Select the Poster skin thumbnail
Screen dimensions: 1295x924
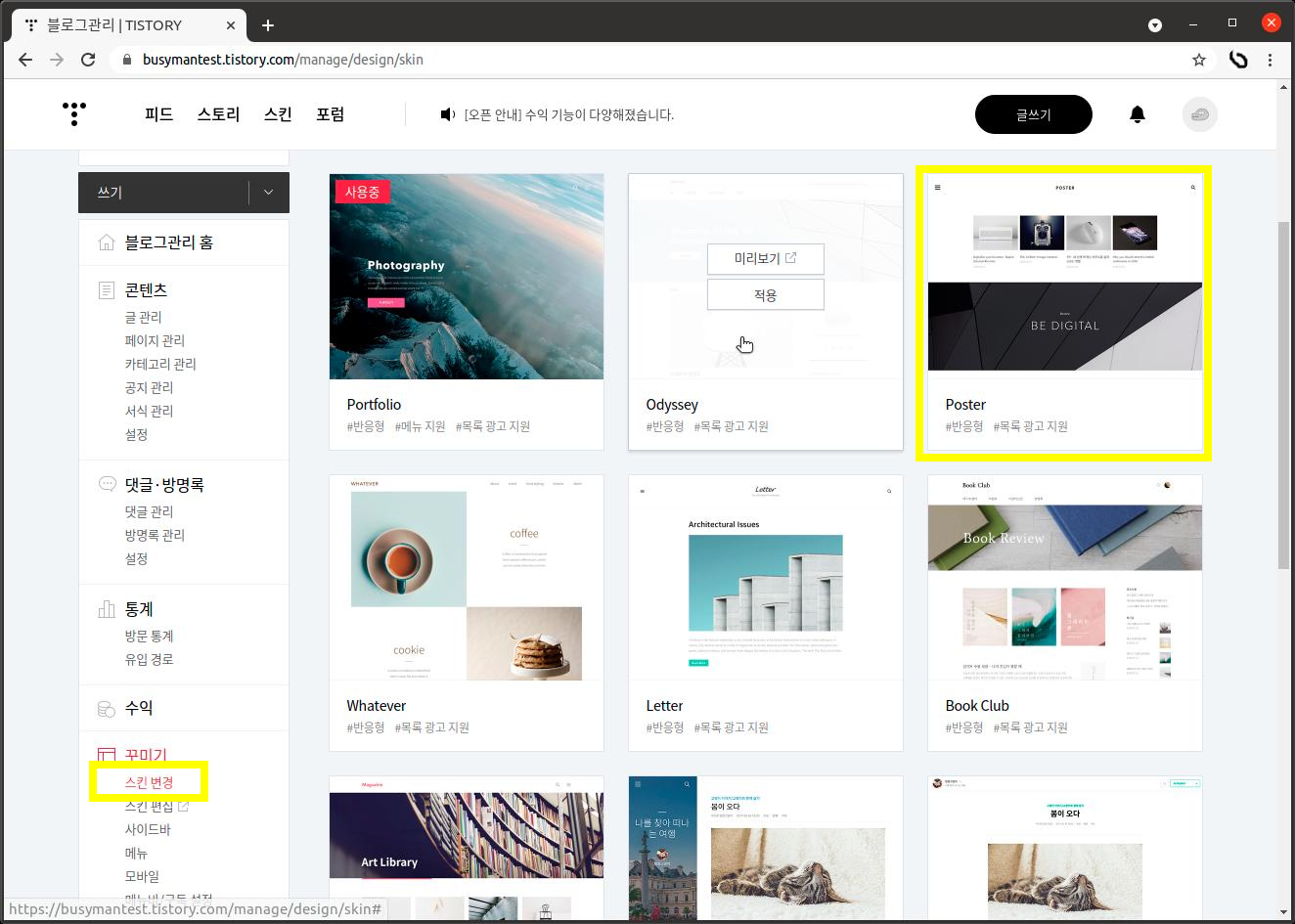point(1065,277)
